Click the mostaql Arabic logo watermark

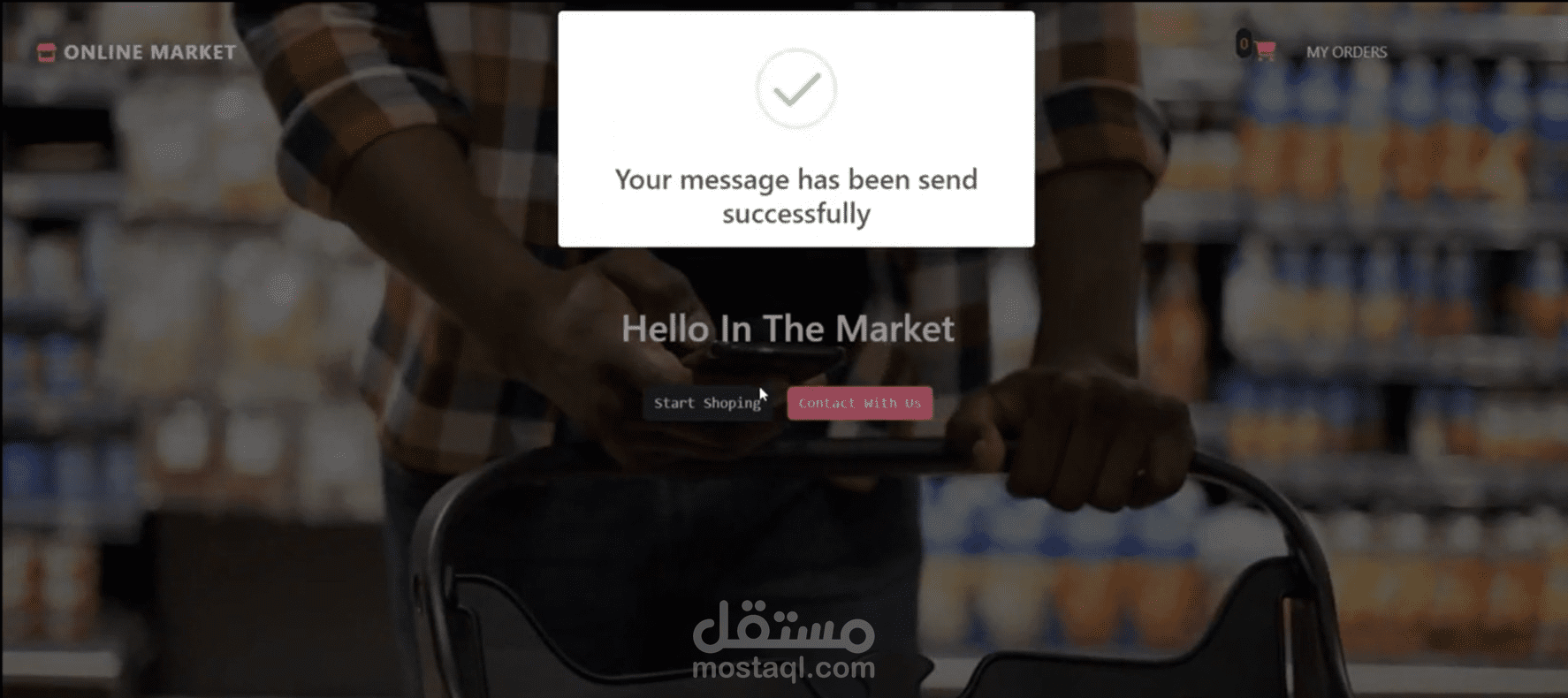[784, 626]
